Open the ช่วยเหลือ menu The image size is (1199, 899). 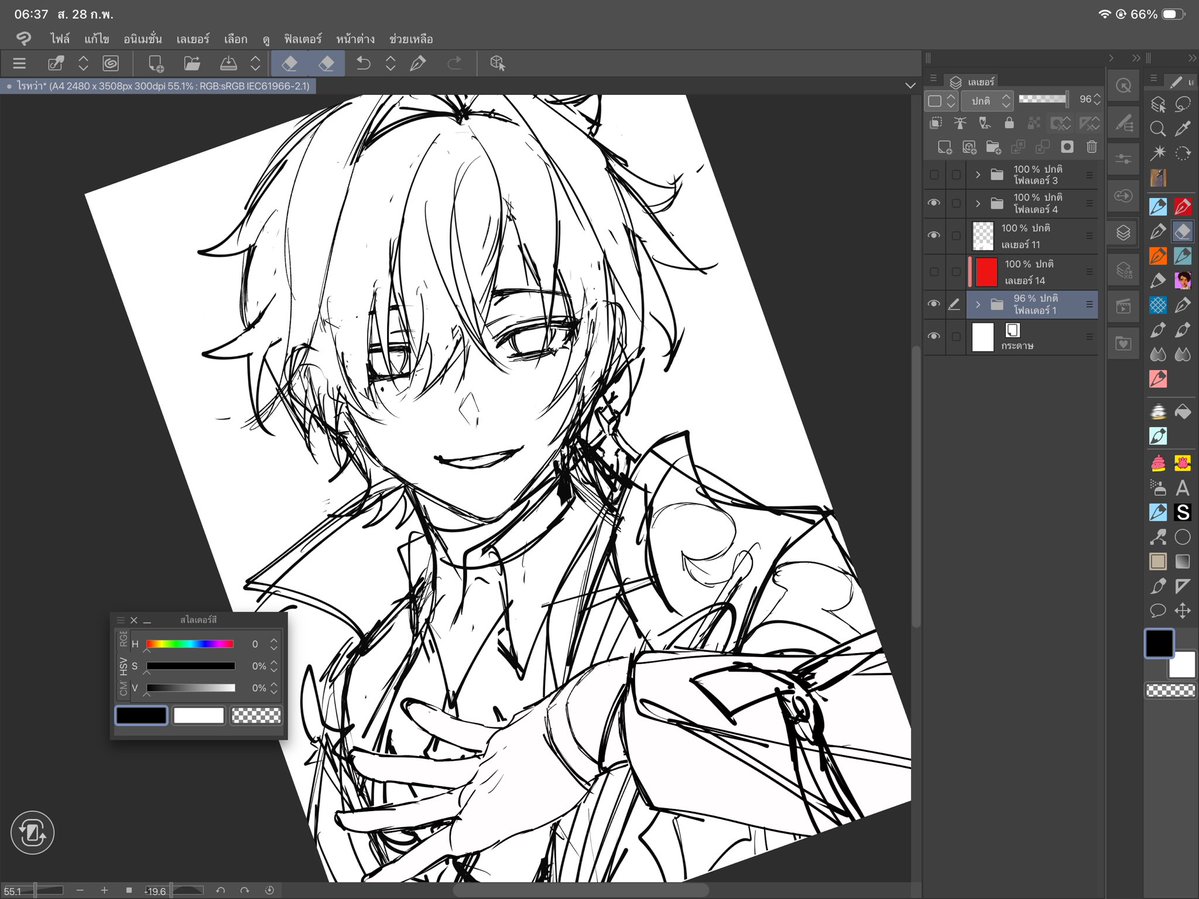(411, 38)
